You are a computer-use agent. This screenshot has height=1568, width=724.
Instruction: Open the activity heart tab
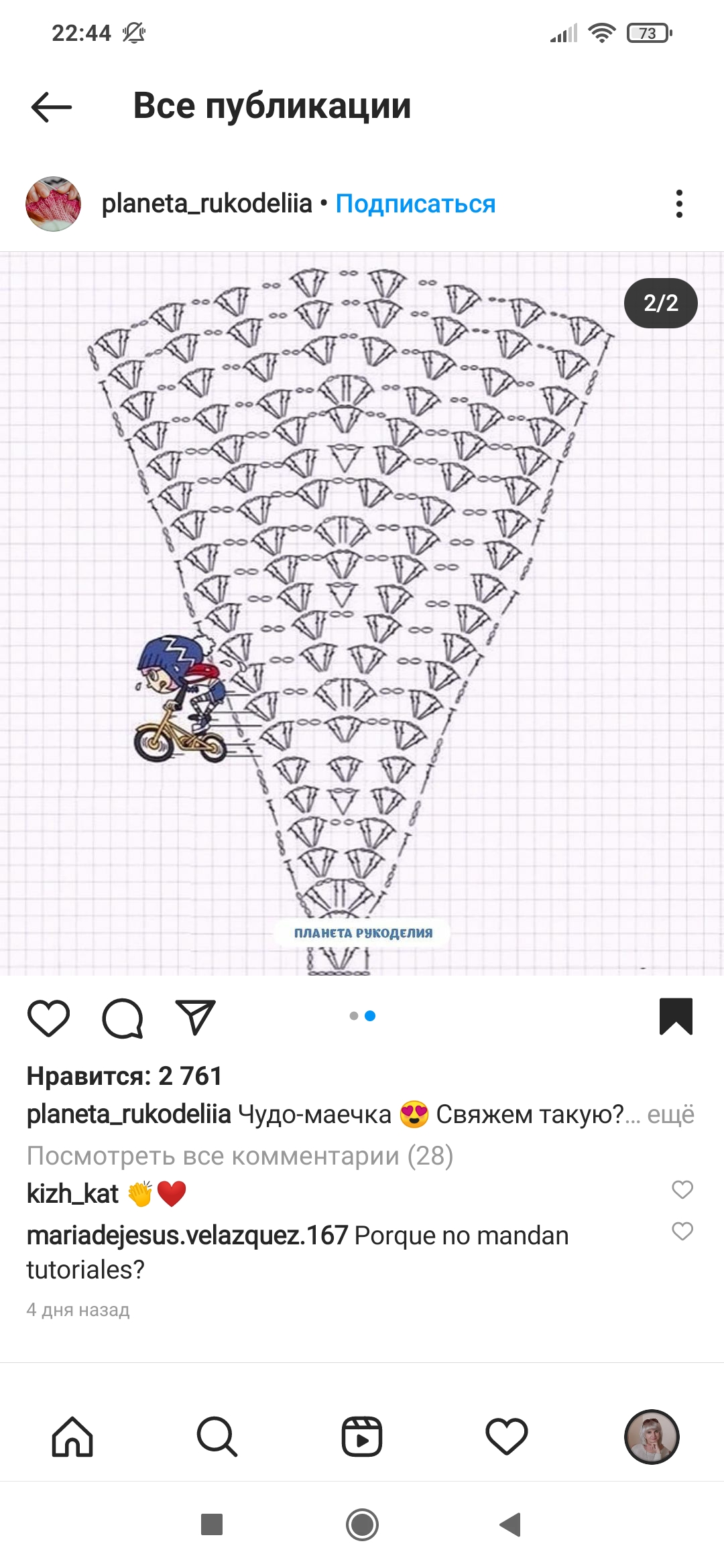(507, 1437)
